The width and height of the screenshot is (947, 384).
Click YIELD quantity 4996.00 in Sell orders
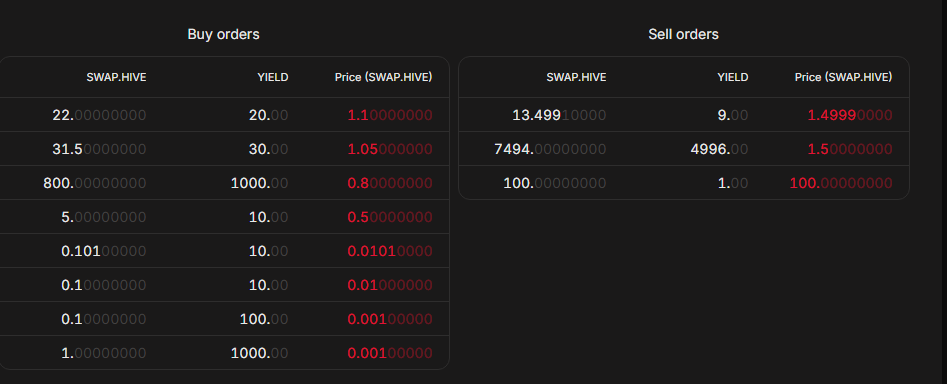719,149
